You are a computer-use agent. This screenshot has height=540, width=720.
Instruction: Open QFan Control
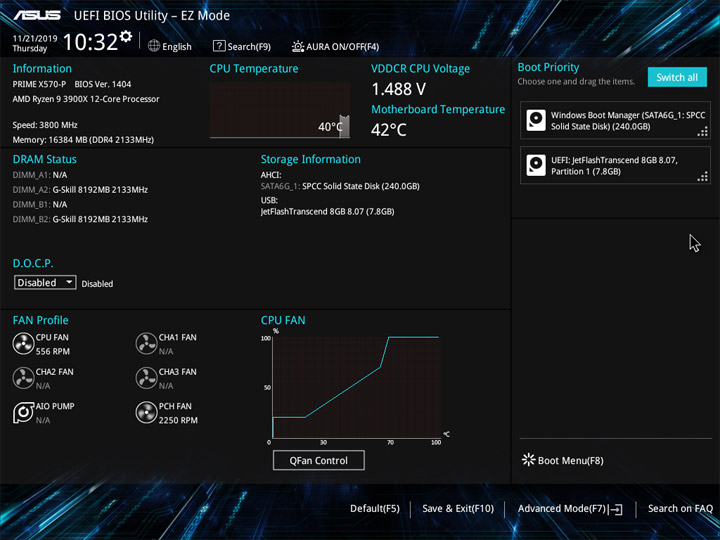coord(319,460)
